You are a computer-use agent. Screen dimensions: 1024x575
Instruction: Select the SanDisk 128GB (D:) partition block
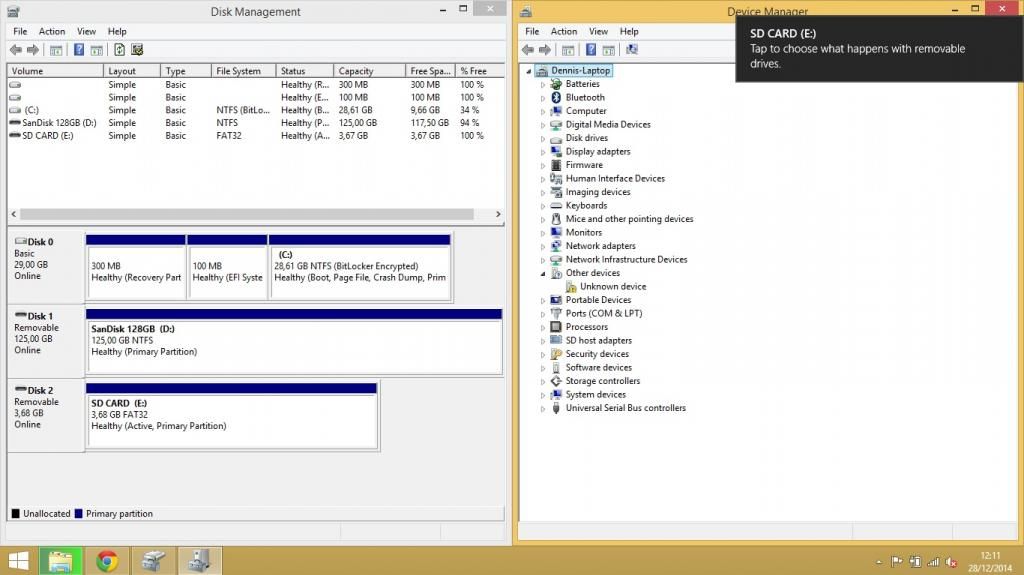(x=294, y=342)
